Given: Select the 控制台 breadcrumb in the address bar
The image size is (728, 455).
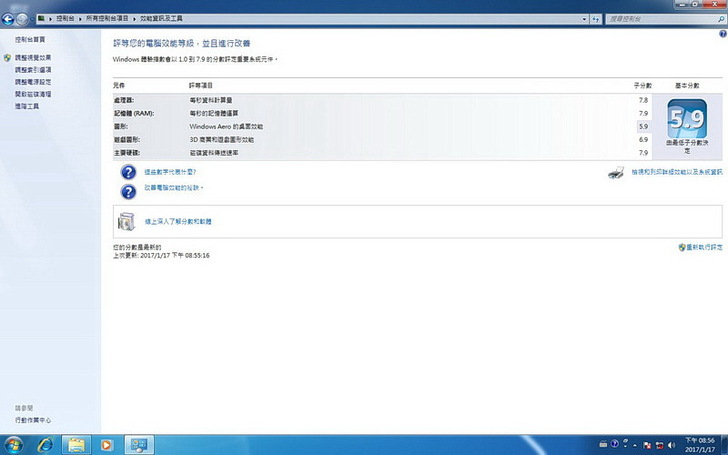Looking at the screenshot, I should pyautogui.click(x=65, y=19).
